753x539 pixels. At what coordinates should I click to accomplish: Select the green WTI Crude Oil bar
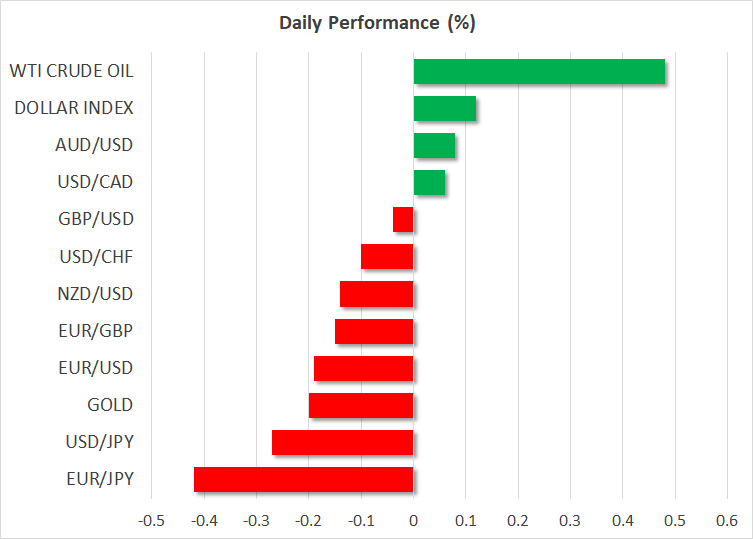click(539, 71)
